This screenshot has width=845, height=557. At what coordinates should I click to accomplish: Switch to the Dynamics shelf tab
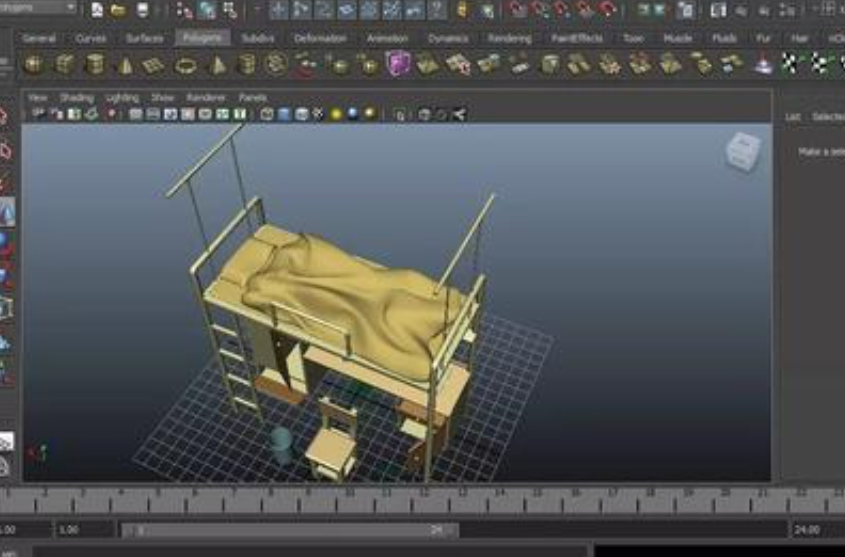pos(448,38)
